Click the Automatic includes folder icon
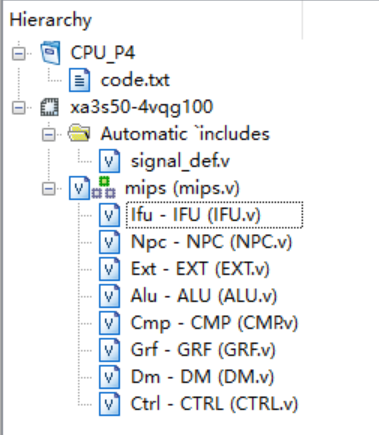379x435 pixels. (x=79, y=133)
